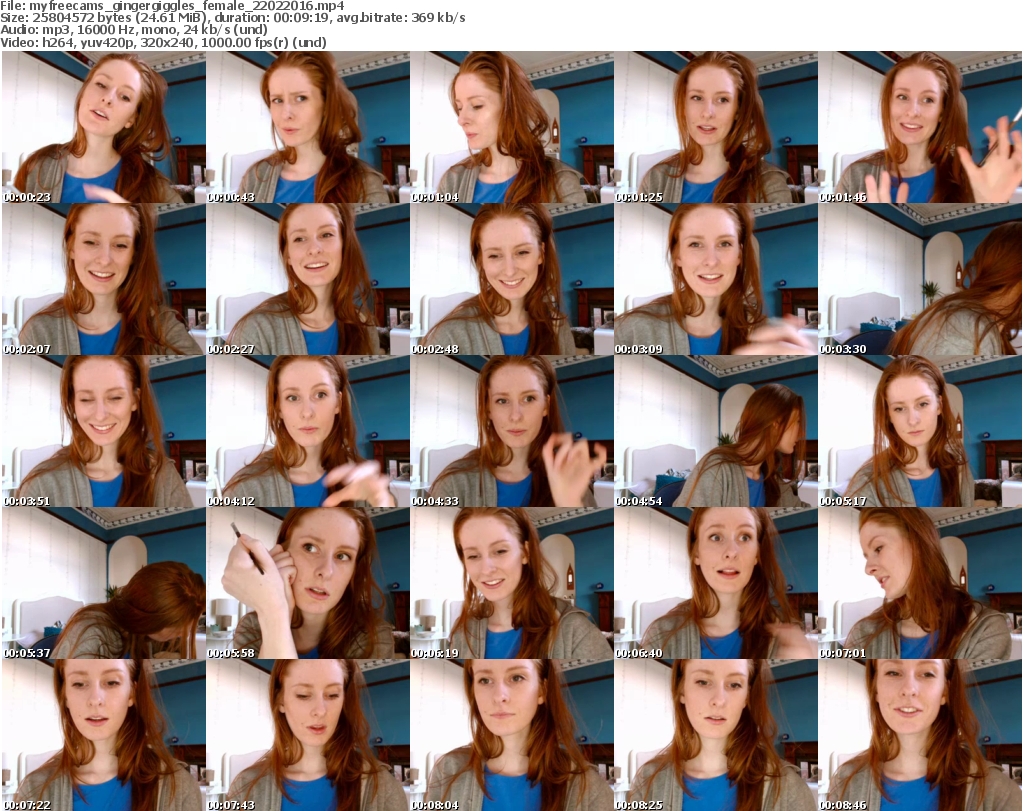Click the Video h264 info line
This screenshot has height=811, width=1024.
[x=163, y=42]
